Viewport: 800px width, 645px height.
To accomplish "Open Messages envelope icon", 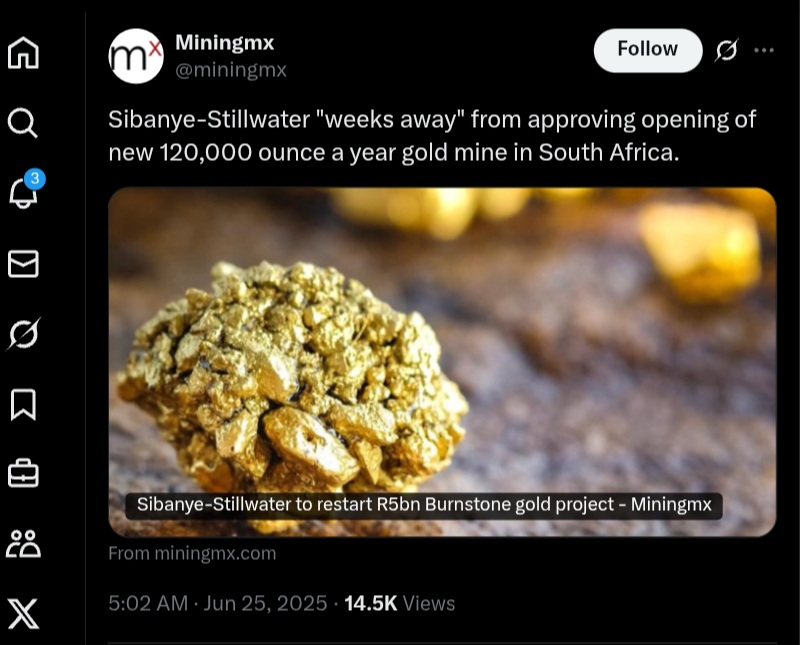I will pyautogui.click(x=23, y=264).
